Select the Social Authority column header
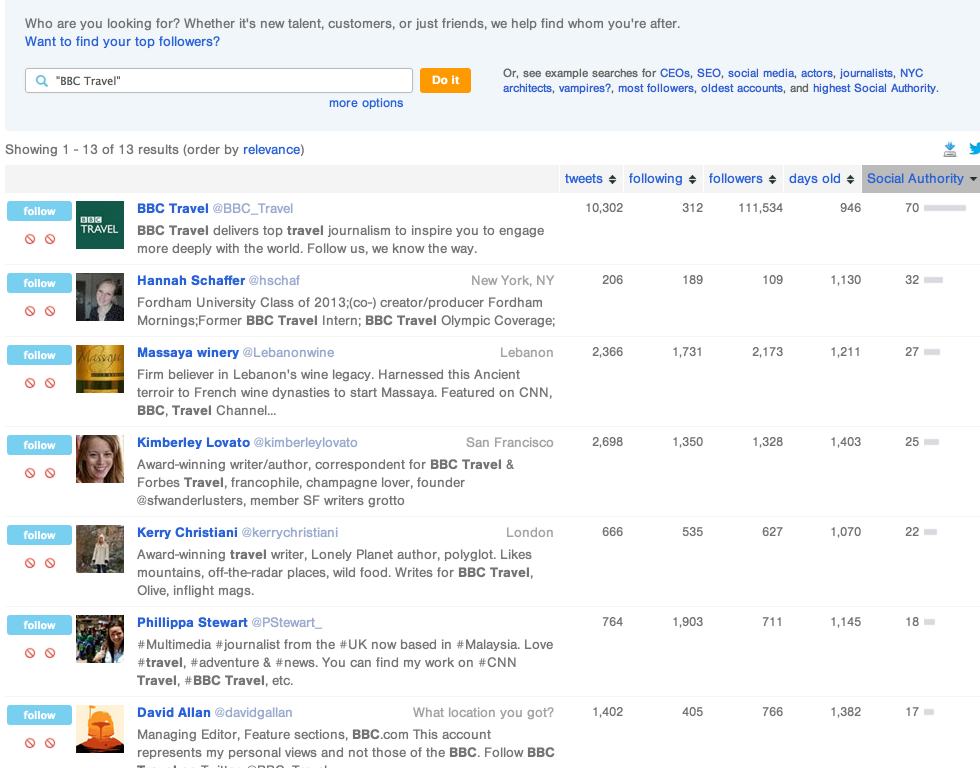Viewport: 980px width, 768px height. 920,179
